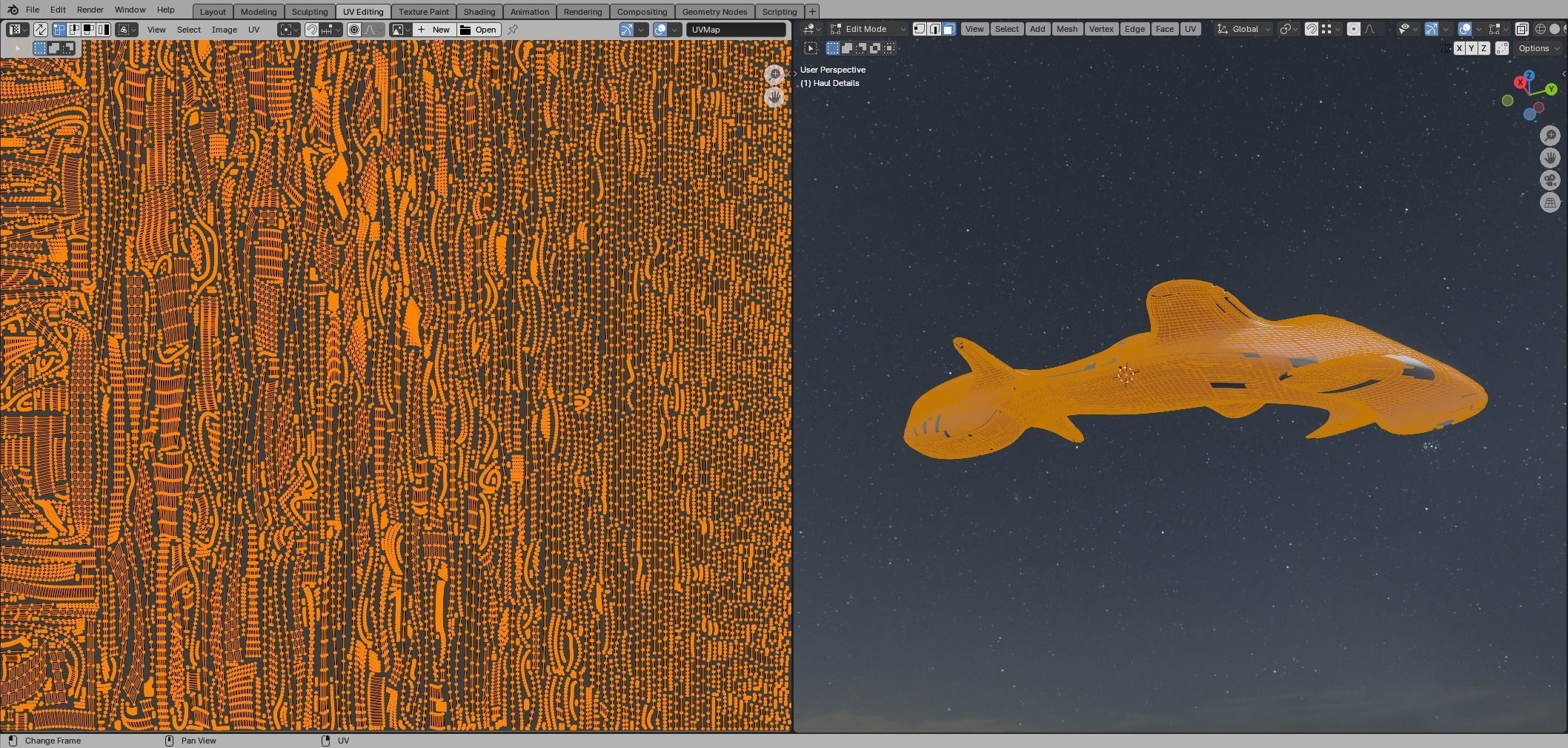Select UV vertex selection mode
The image size is (1568, 748).
pyautogui.click(x=59, y=30)
